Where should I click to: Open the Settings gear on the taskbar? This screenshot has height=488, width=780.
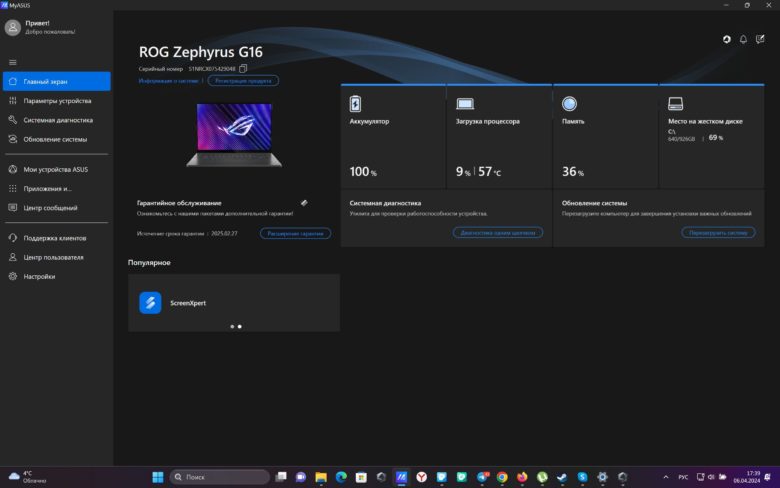click(x=602, y=477)
